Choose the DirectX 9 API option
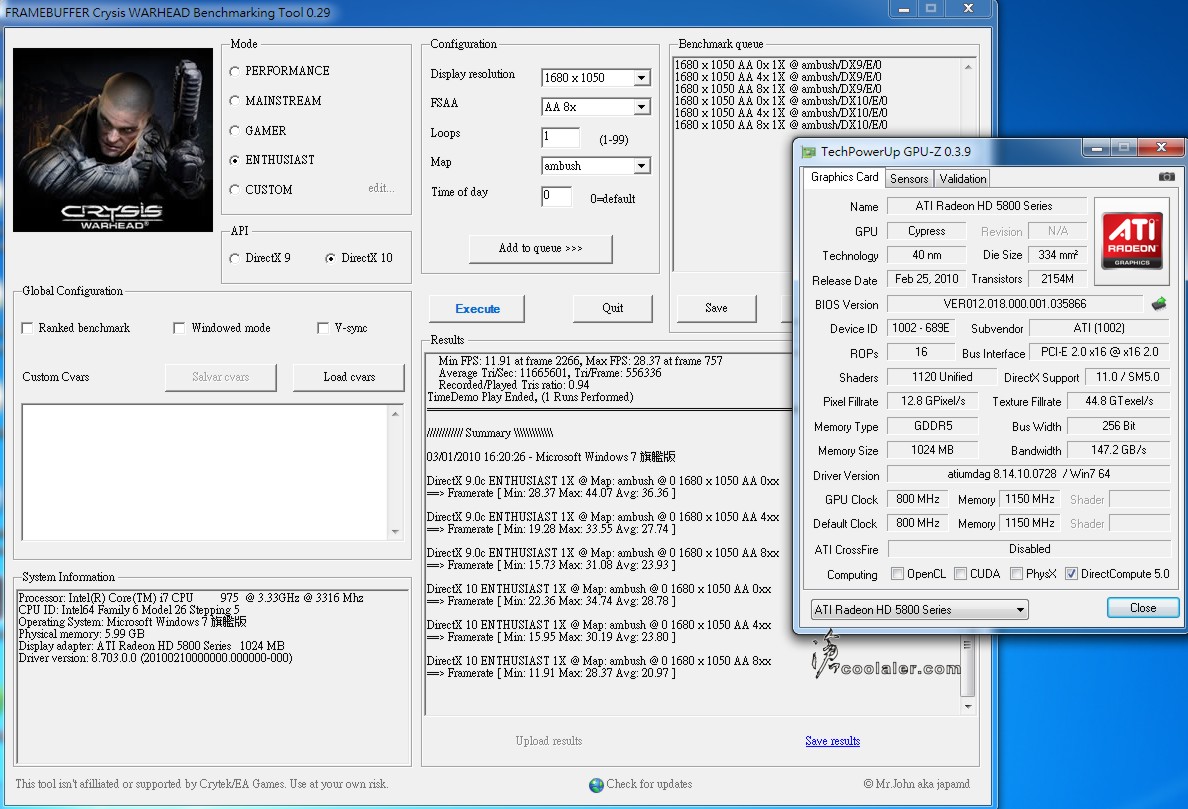Screen dimensions: 1188x809 click(x=234, y=258)
